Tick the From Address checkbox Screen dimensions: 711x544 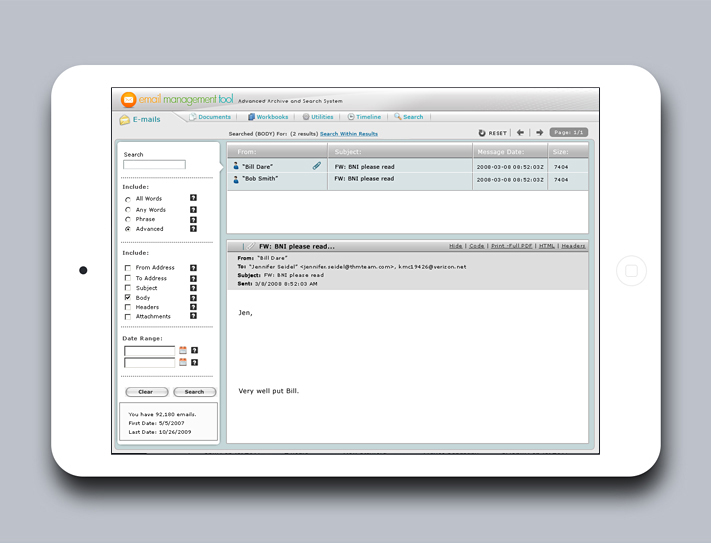pyautogui.click(x=128, y=268)
